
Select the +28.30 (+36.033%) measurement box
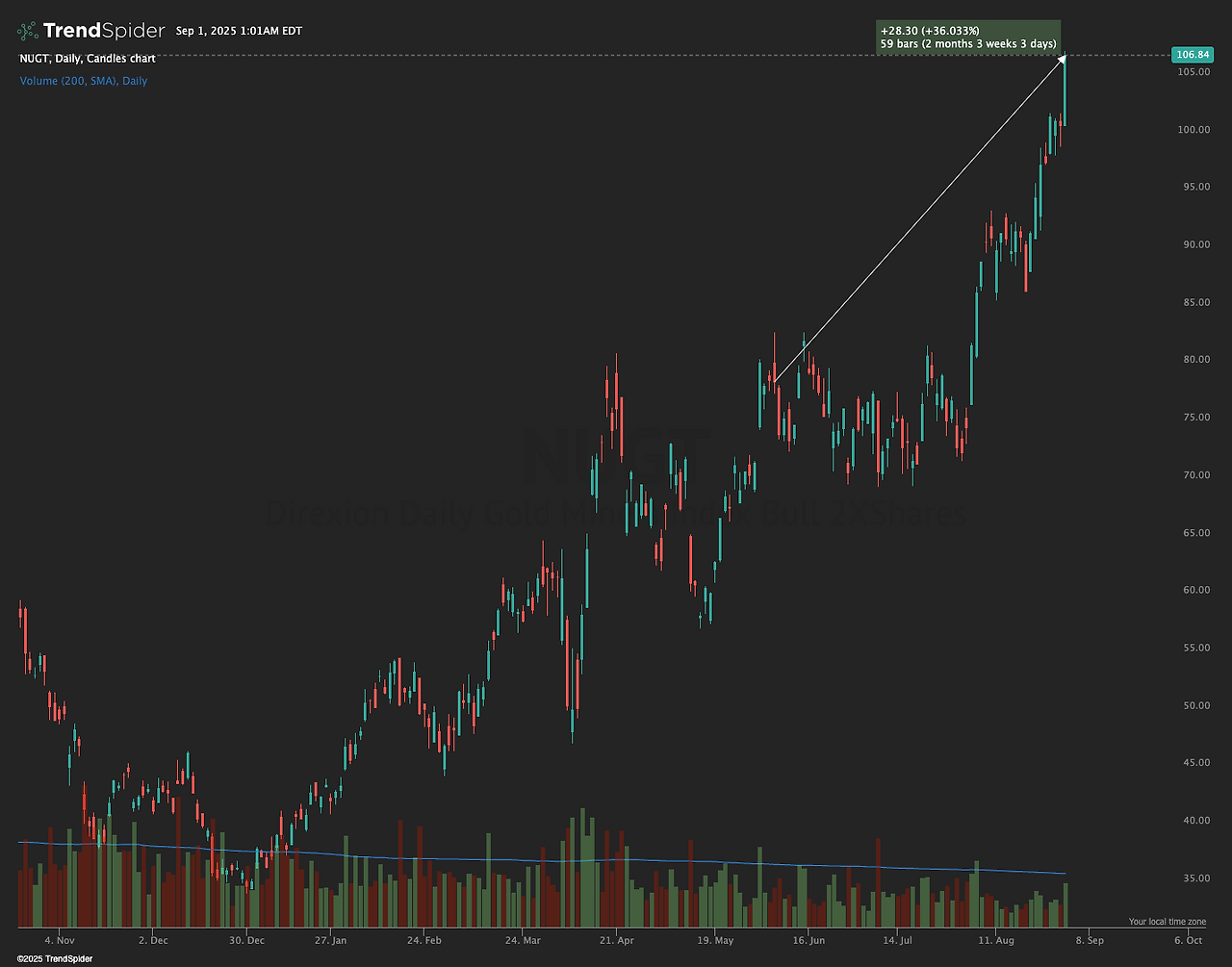(968, 38)
